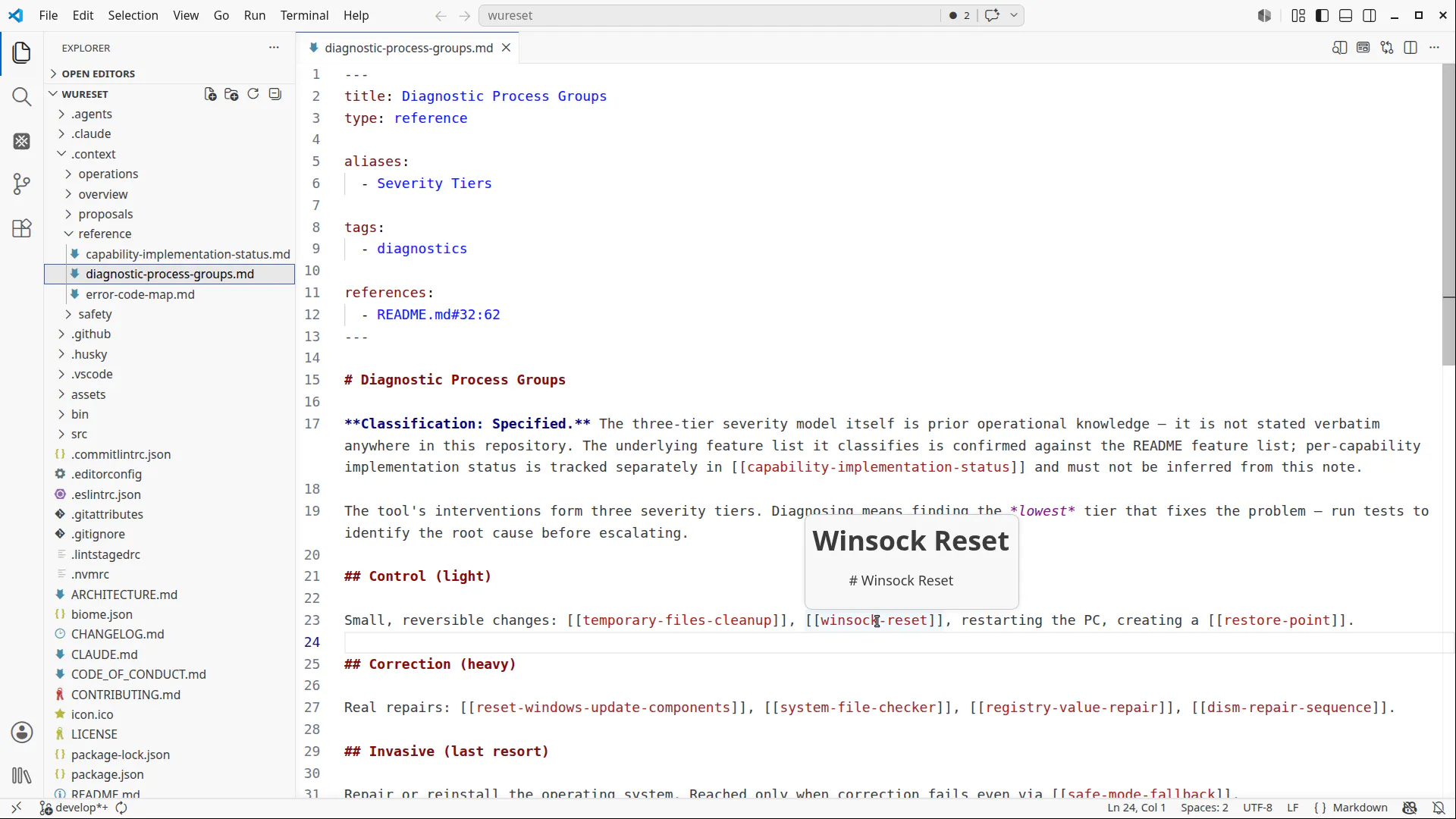Open error-code-map.md in explorer
The width and height of the screenshot is (1456, 819).
coord(140,294)
